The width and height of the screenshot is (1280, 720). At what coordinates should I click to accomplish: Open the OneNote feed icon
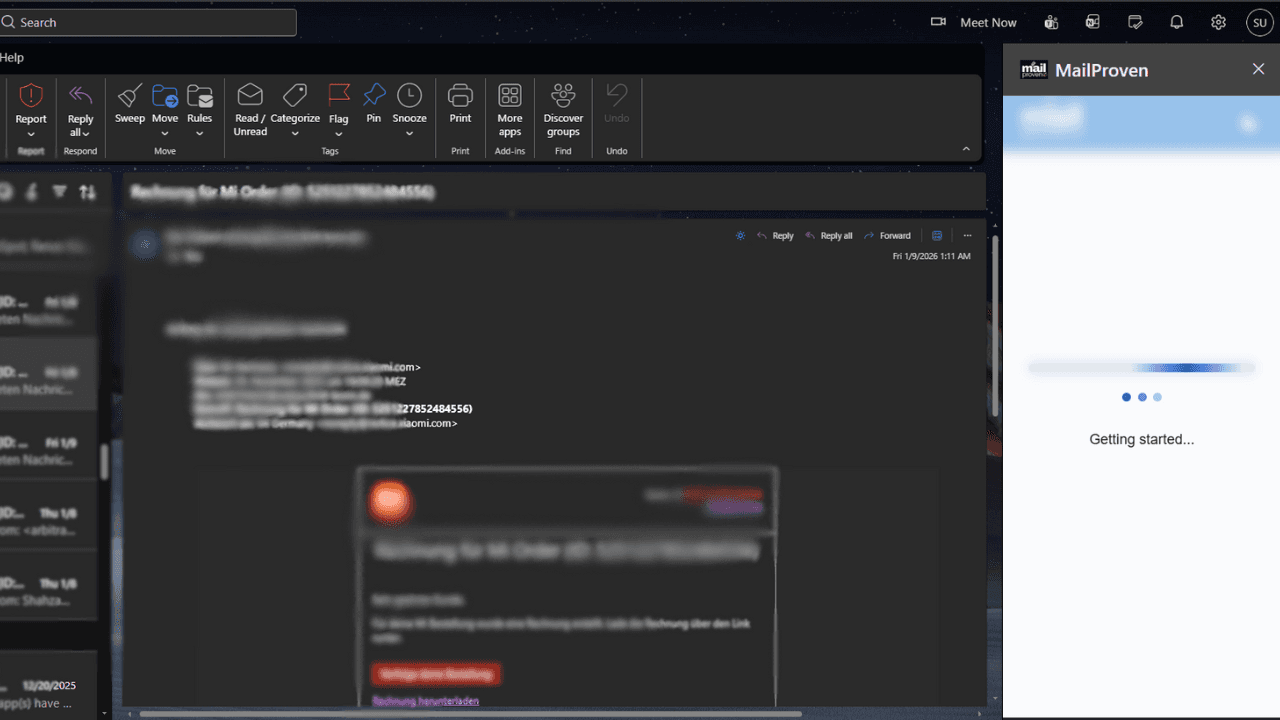point(1093,22)
